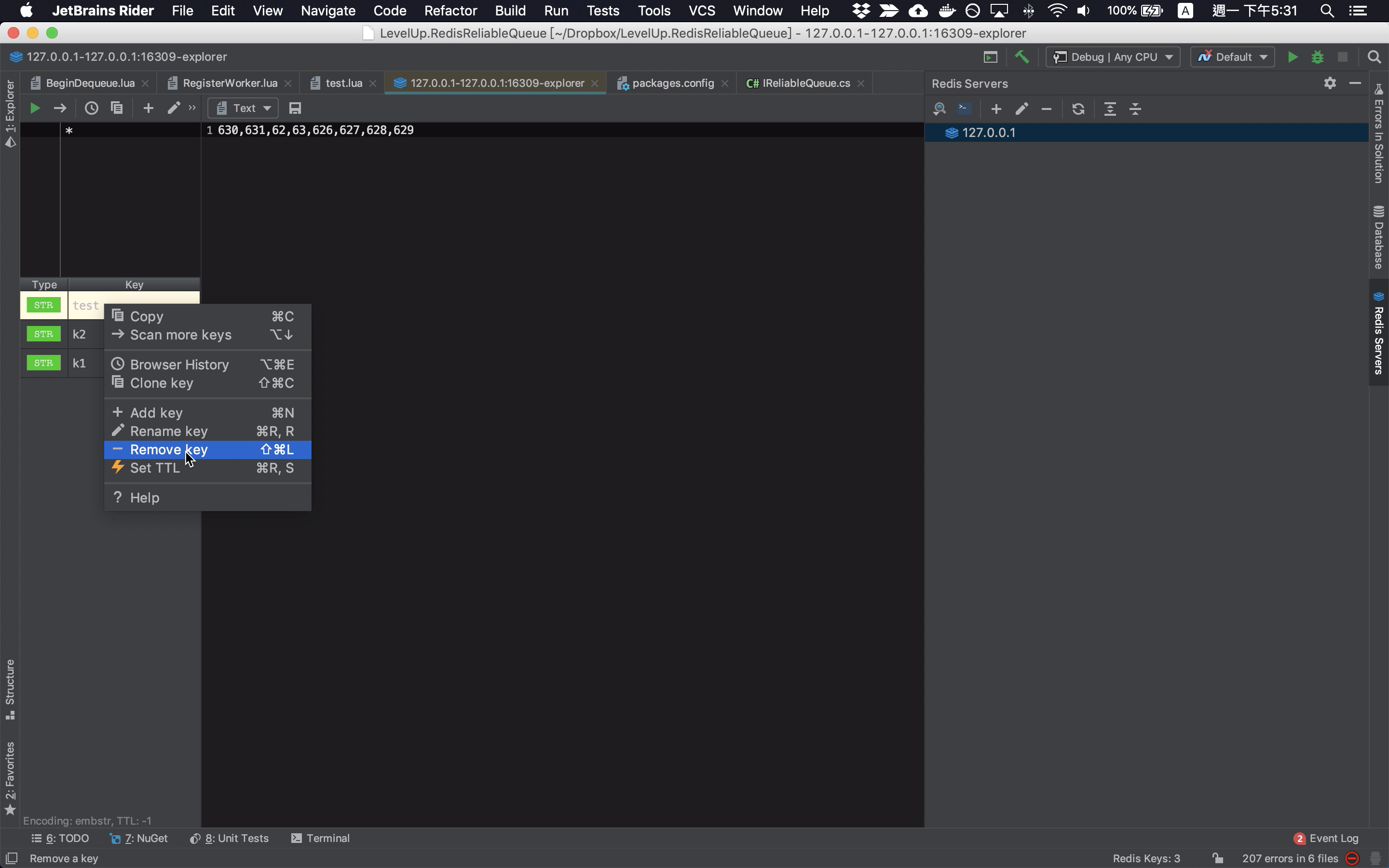Screen dimensions: 1389x868
Task: Choose Help in context menu
Action: [x=207, y=498]
